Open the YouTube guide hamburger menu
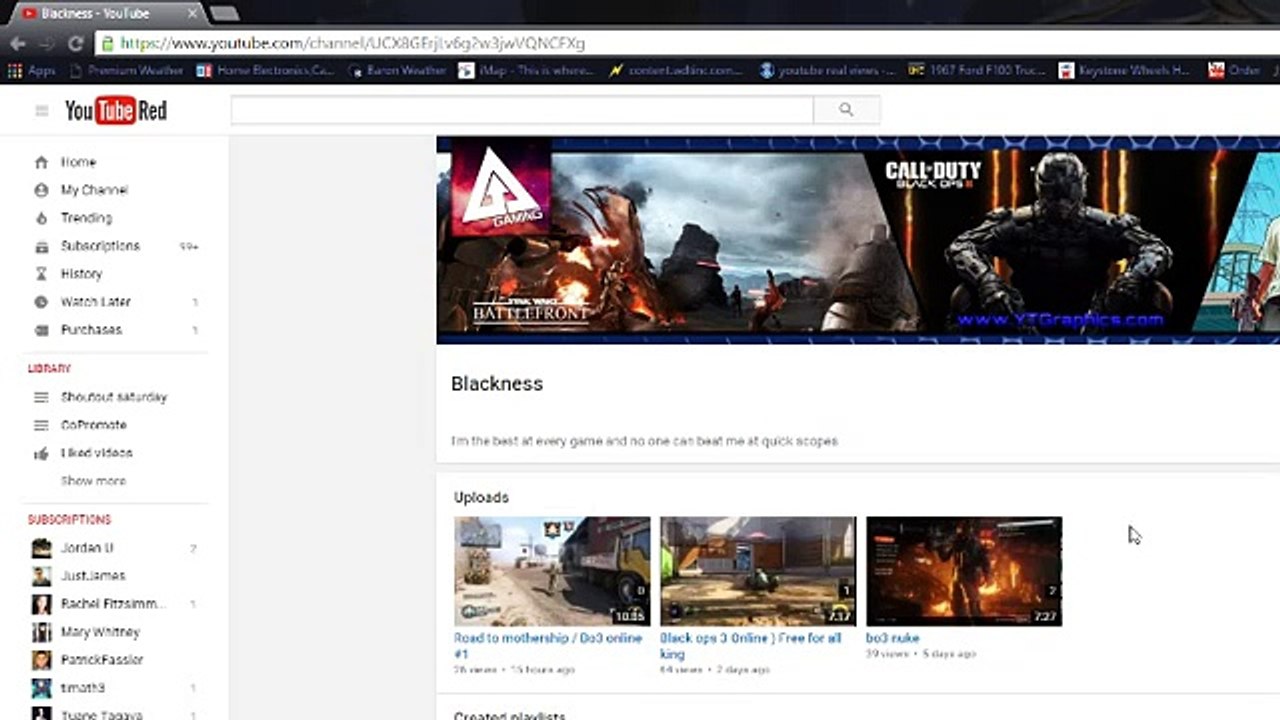Screen dimensions: 1280x720 [x=41, y=111]
